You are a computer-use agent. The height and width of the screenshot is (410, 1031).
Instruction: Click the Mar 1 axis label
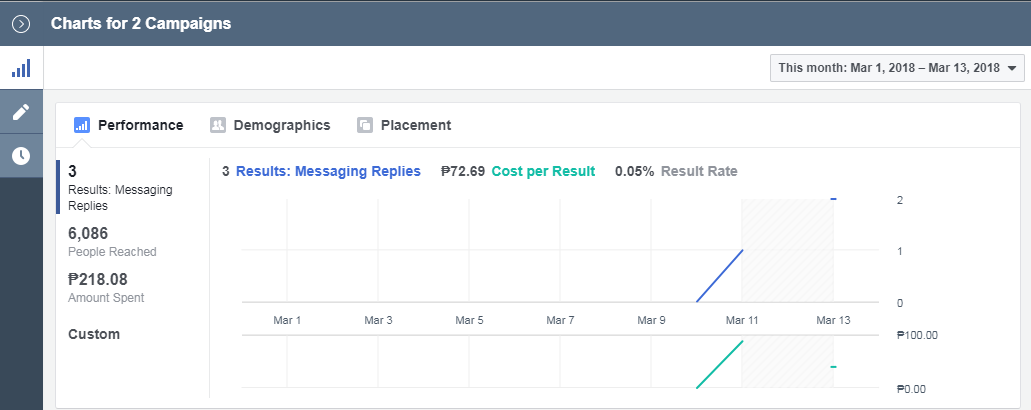[287, 320]
